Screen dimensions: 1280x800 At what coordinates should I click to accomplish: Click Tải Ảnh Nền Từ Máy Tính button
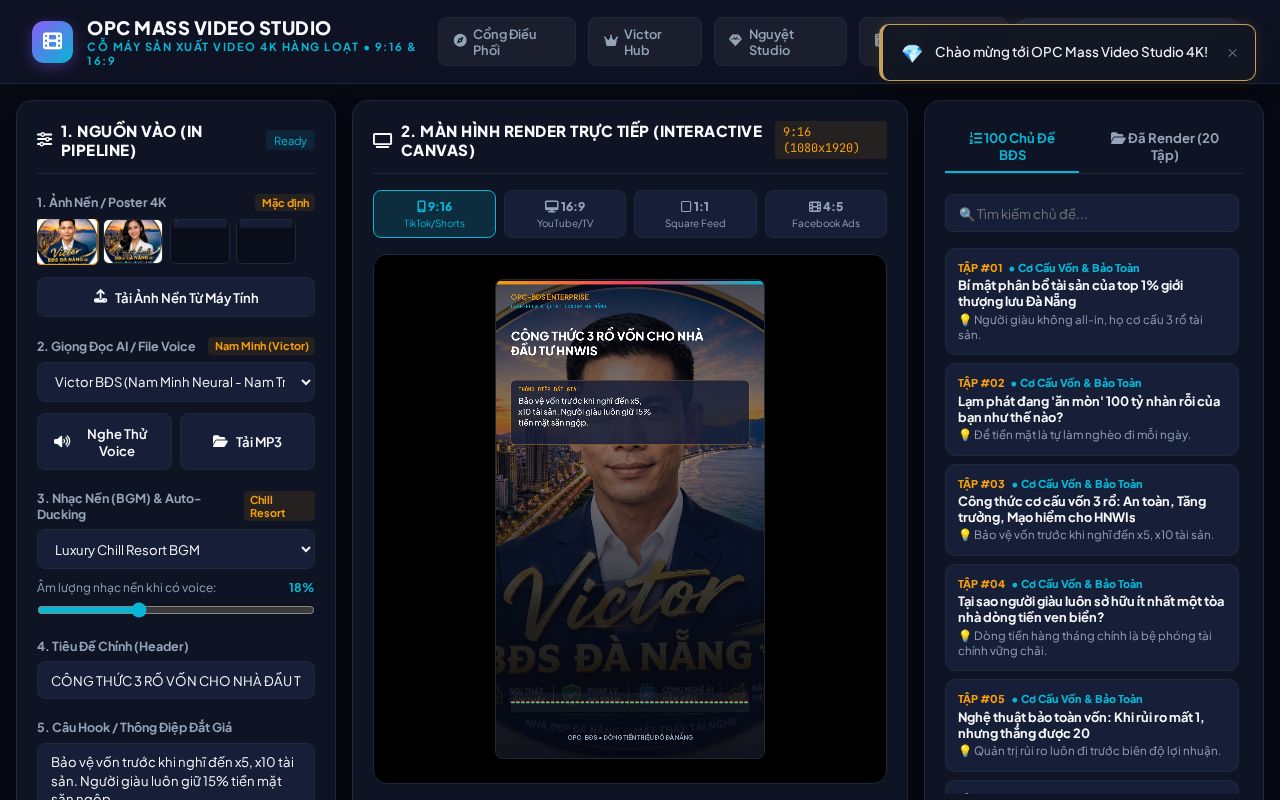(176, 297)
